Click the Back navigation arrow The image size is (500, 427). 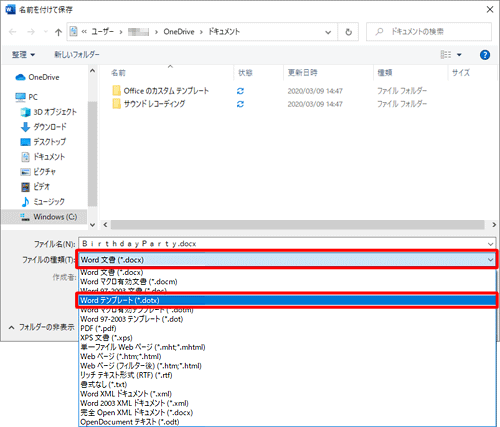pyautogui.click(x=13, y=32)
